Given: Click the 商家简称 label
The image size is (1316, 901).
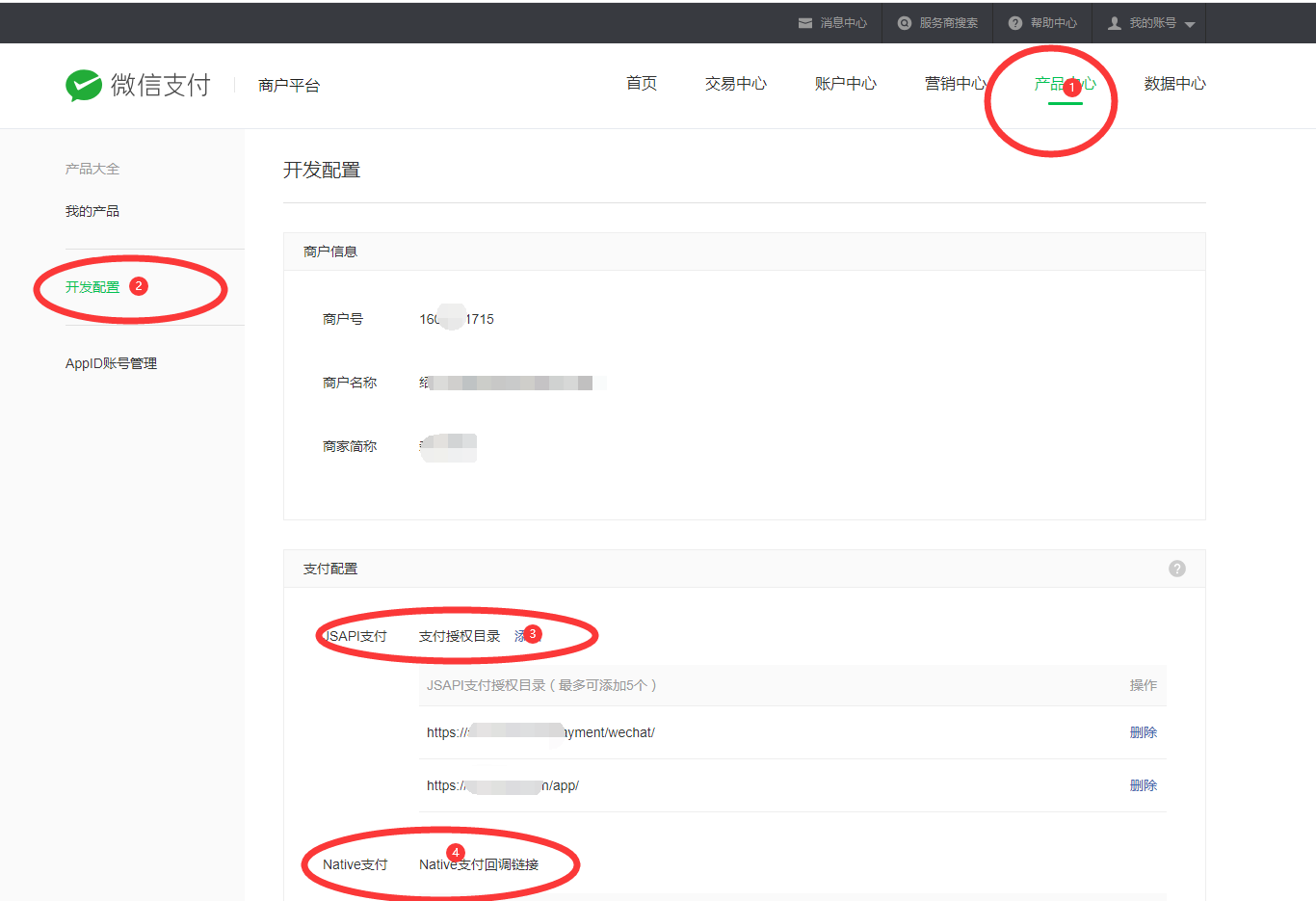Looking at the screenshot, I should [350, 446].
